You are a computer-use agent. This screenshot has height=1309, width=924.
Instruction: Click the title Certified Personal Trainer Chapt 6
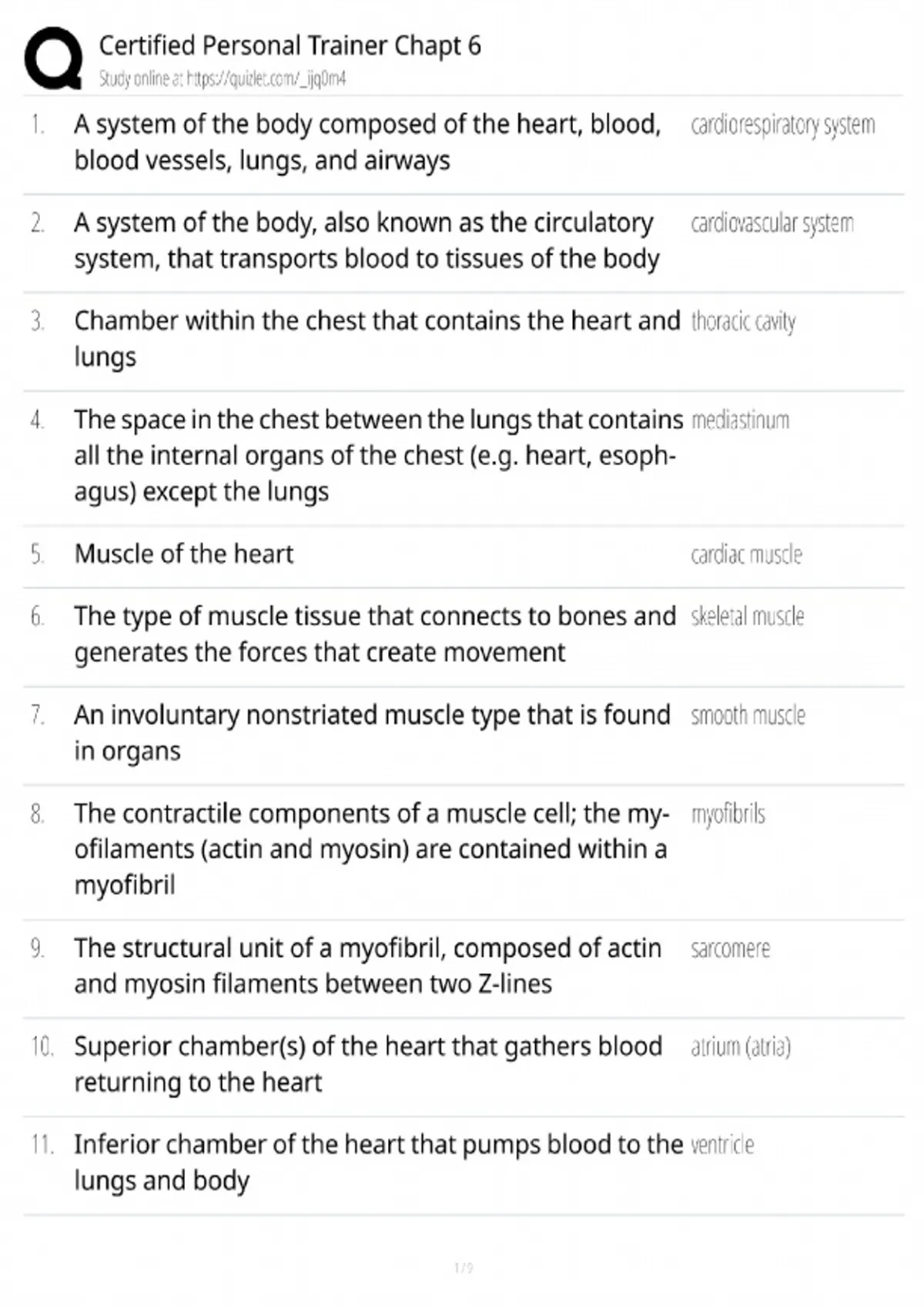[290, 46]
